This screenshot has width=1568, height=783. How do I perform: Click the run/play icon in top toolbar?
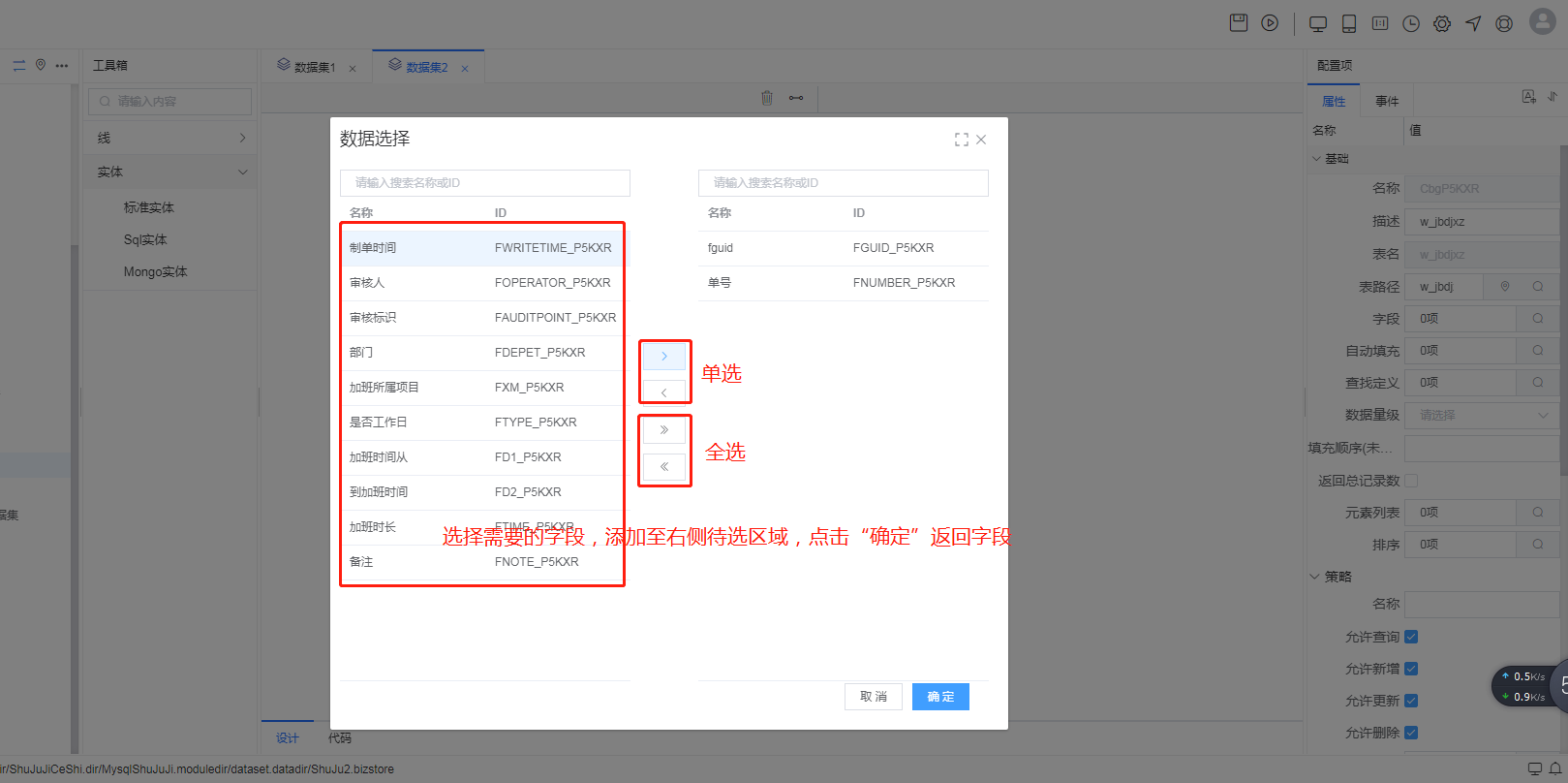coord(1270,23)
